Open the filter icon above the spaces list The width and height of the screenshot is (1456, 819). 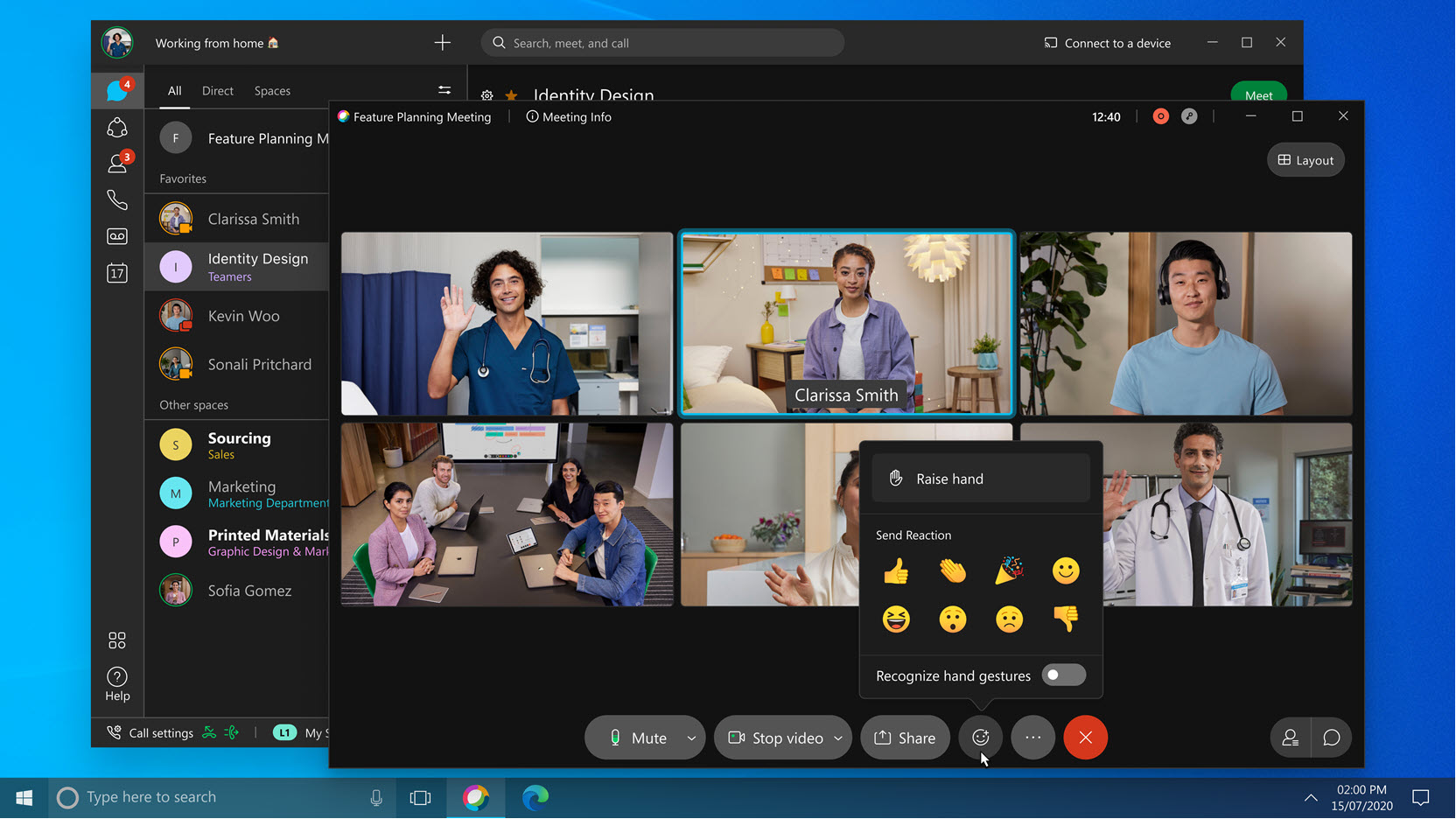pyautogui.click(x=444, y=90)
